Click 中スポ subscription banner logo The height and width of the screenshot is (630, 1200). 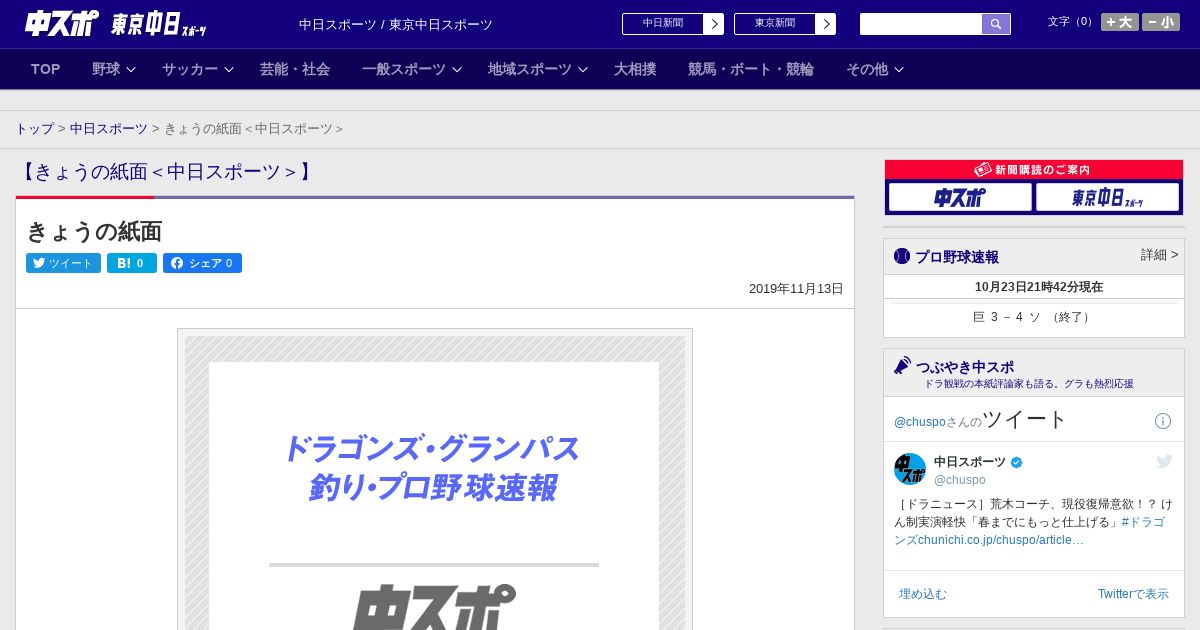coord(960,198)
